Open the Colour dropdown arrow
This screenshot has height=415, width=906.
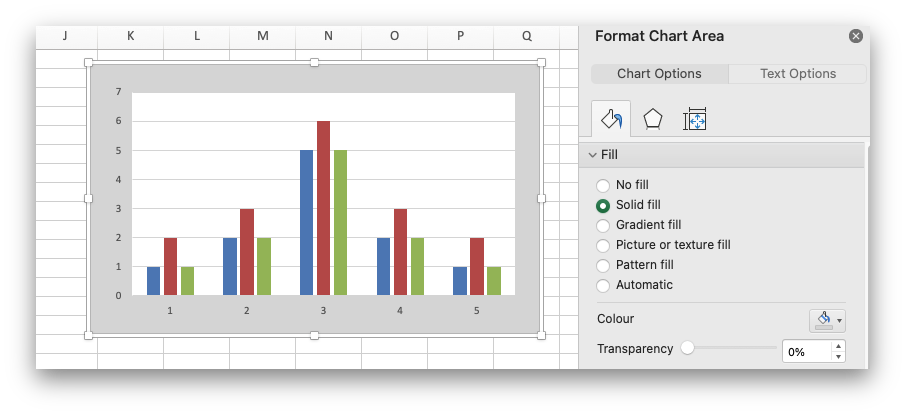click(x=839, y=321)
